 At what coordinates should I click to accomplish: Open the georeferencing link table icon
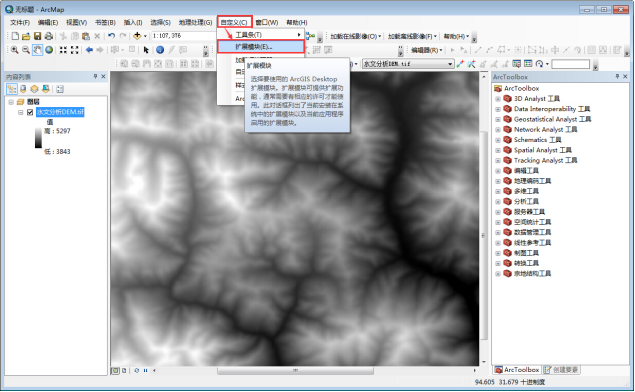(x=528, y=64)
